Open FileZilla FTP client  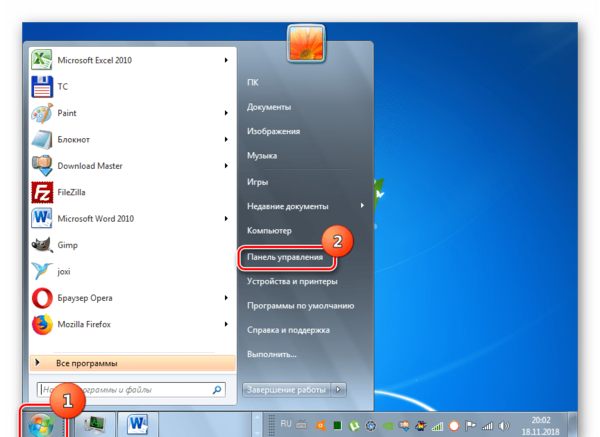42,192
